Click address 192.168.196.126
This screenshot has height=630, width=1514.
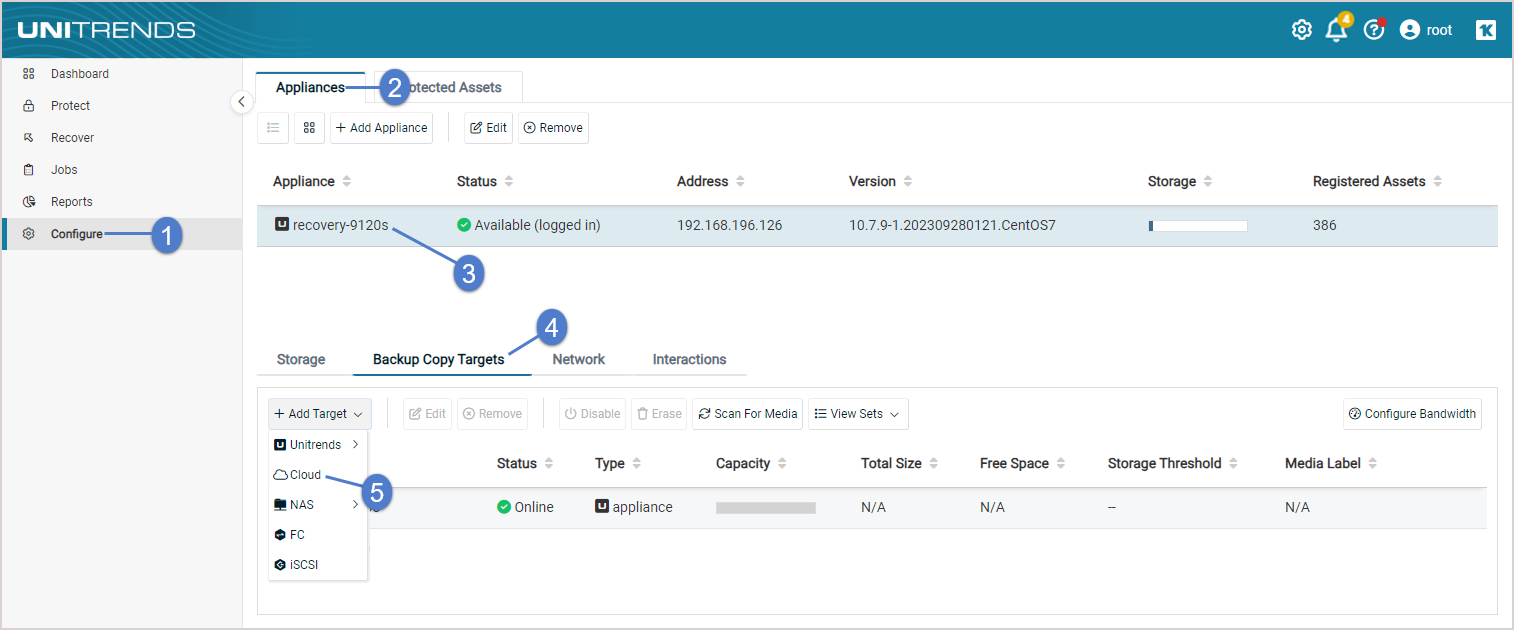point(730,225)
